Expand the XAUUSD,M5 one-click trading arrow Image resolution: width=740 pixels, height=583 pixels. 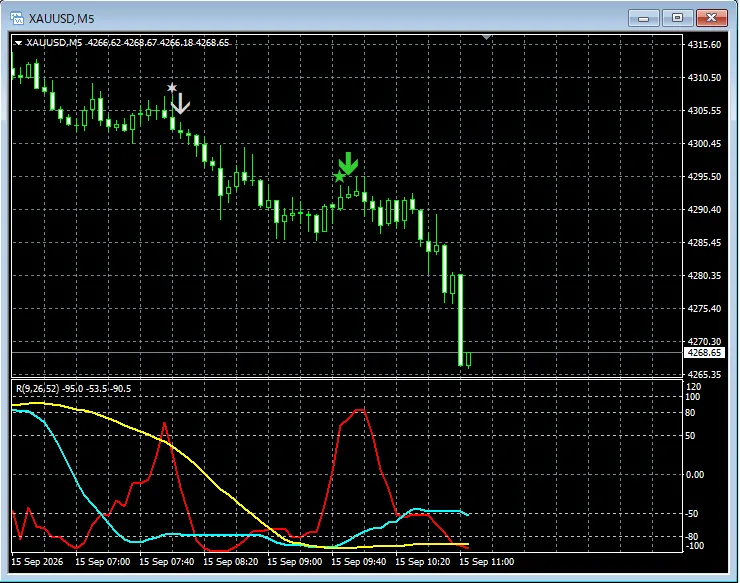(x=18, y=43)
